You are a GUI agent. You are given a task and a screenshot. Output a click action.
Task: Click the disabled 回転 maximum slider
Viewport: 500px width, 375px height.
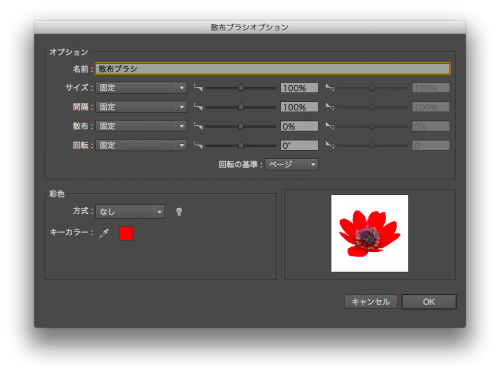tap(372, 146)
